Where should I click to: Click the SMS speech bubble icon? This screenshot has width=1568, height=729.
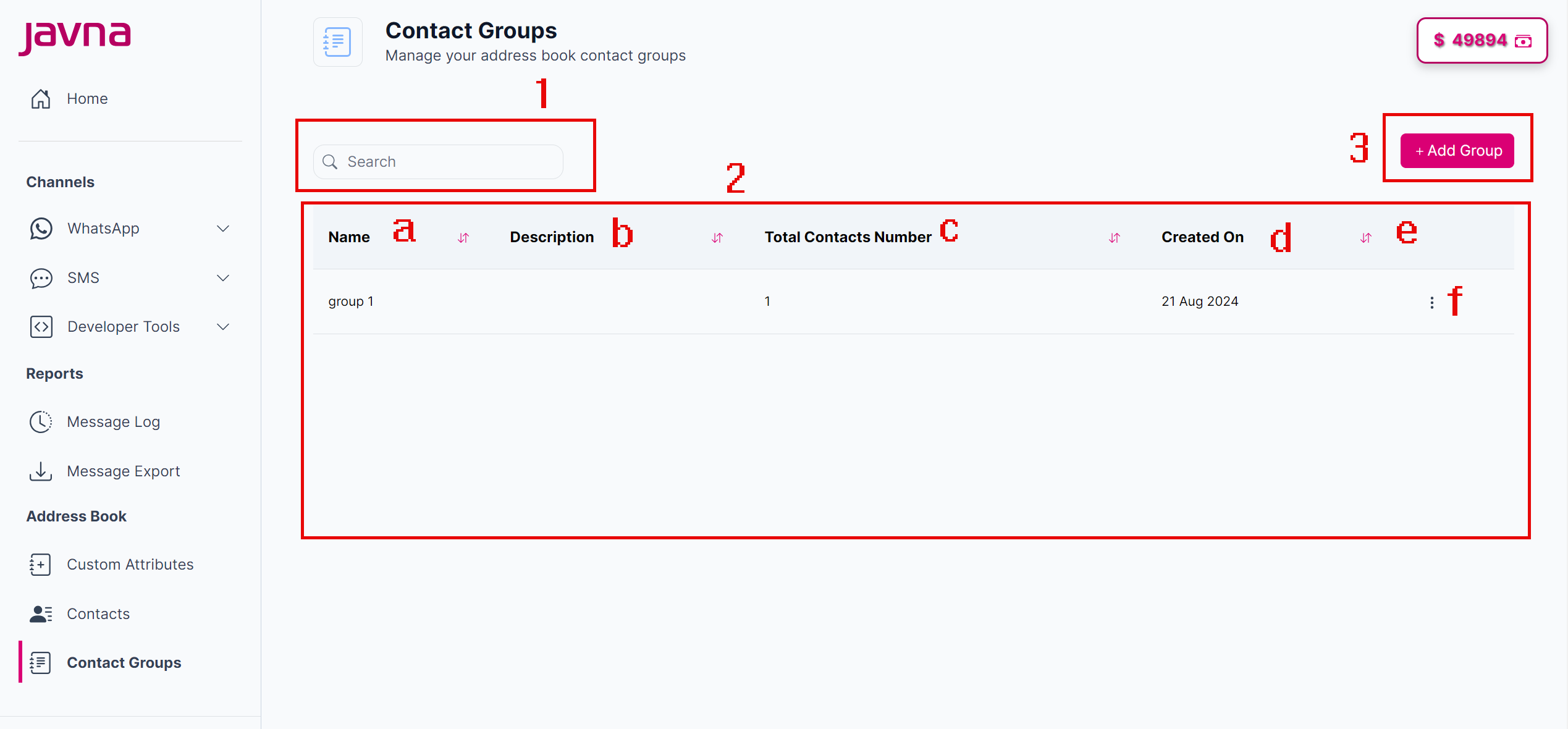point(40,277)
